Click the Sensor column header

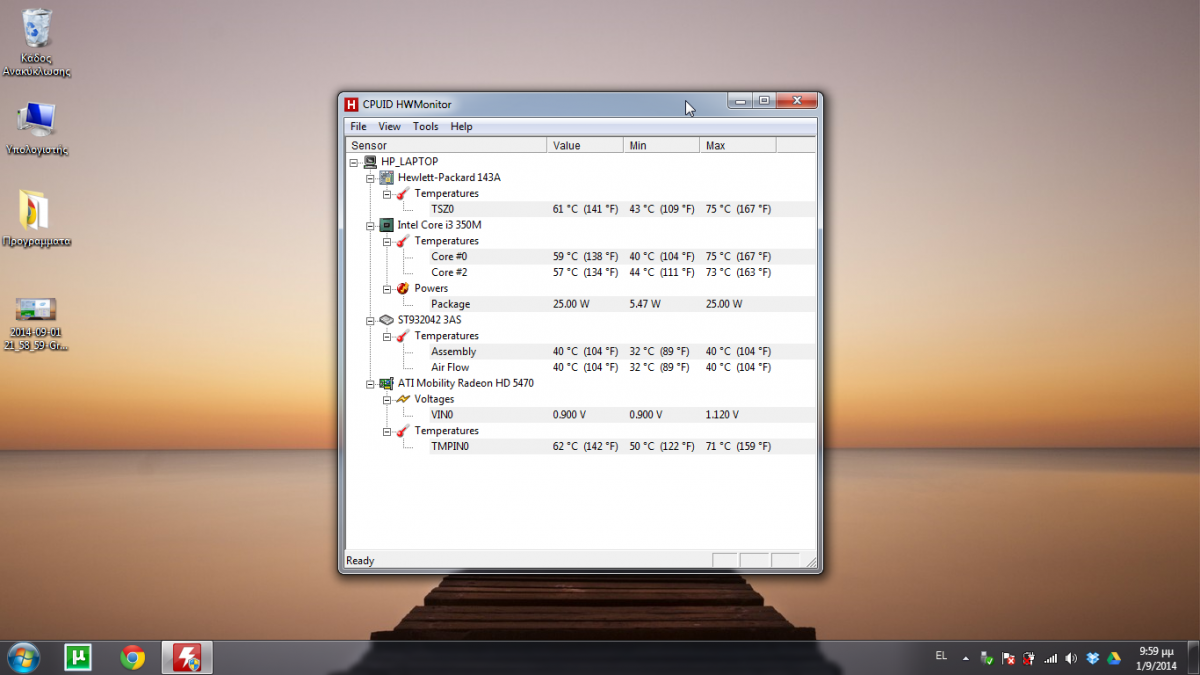pos(447,146)
